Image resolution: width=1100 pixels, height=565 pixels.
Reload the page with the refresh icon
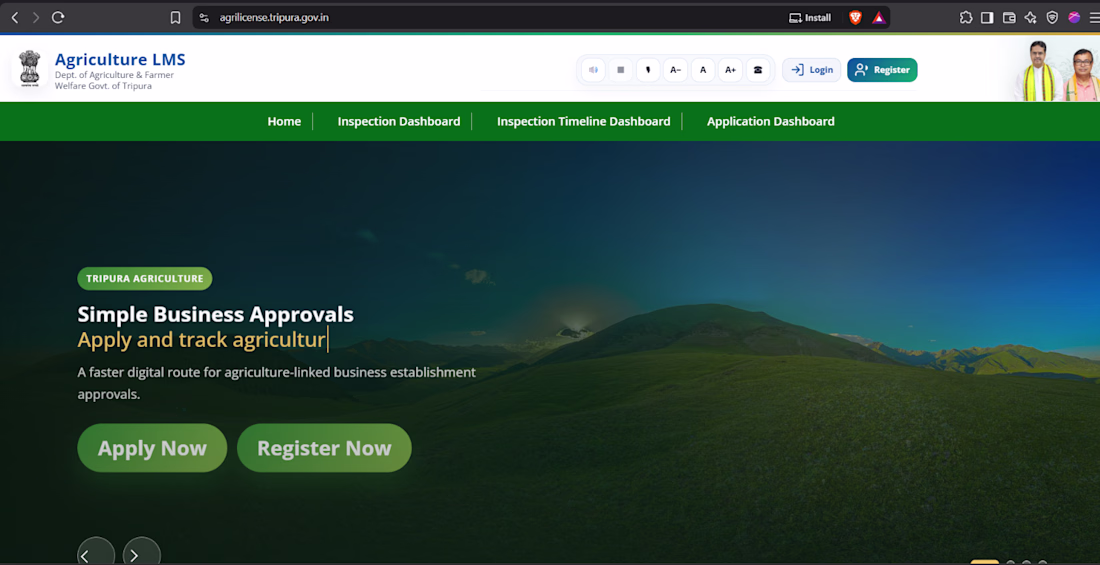[58, 18]
